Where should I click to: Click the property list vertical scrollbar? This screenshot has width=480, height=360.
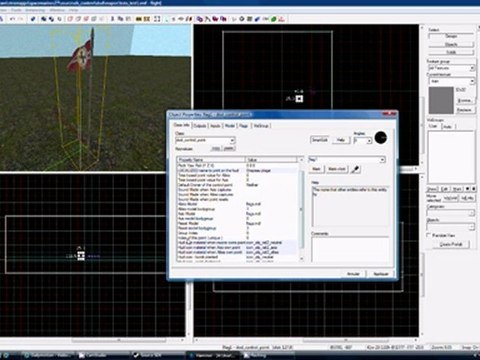click(301, 209)
